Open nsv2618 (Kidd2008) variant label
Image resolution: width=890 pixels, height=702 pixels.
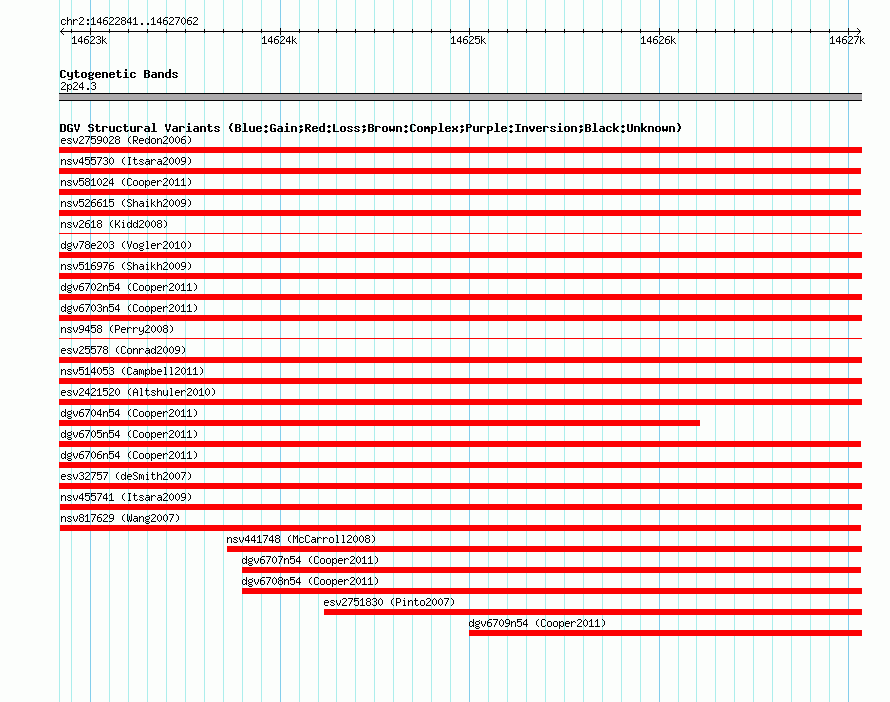click(114, 224)
